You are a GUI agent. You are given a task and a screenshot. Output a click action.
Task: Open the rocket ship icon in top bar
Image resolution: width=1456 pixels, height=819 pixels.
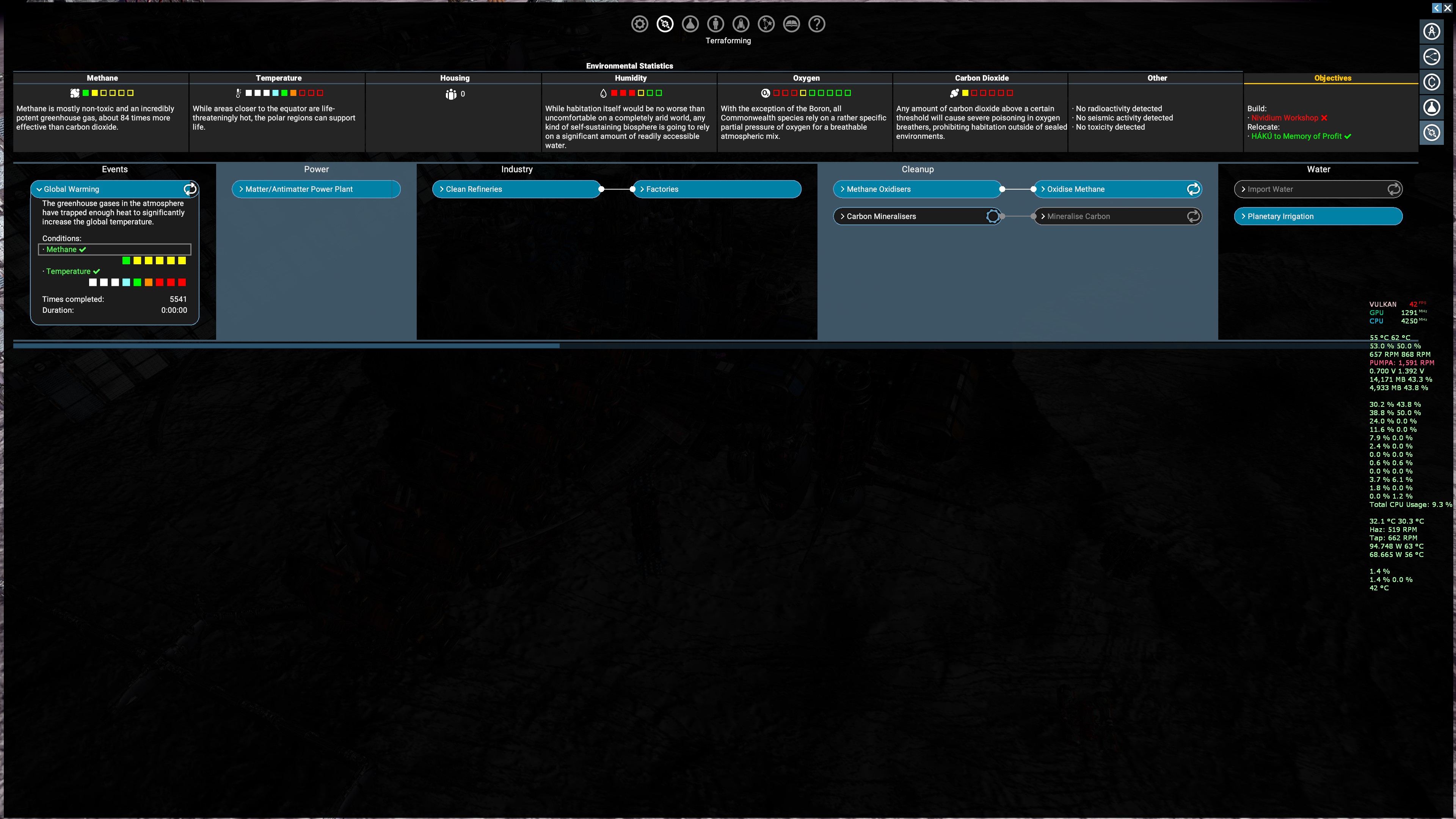741,24
